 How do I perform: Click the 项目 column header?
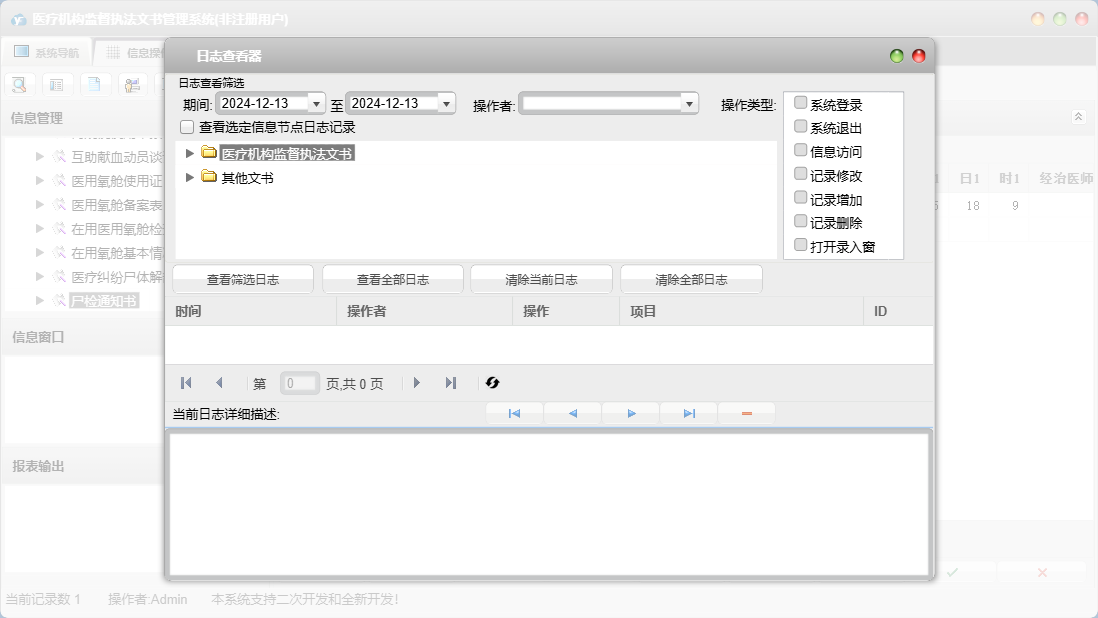[x=741, y=311]
